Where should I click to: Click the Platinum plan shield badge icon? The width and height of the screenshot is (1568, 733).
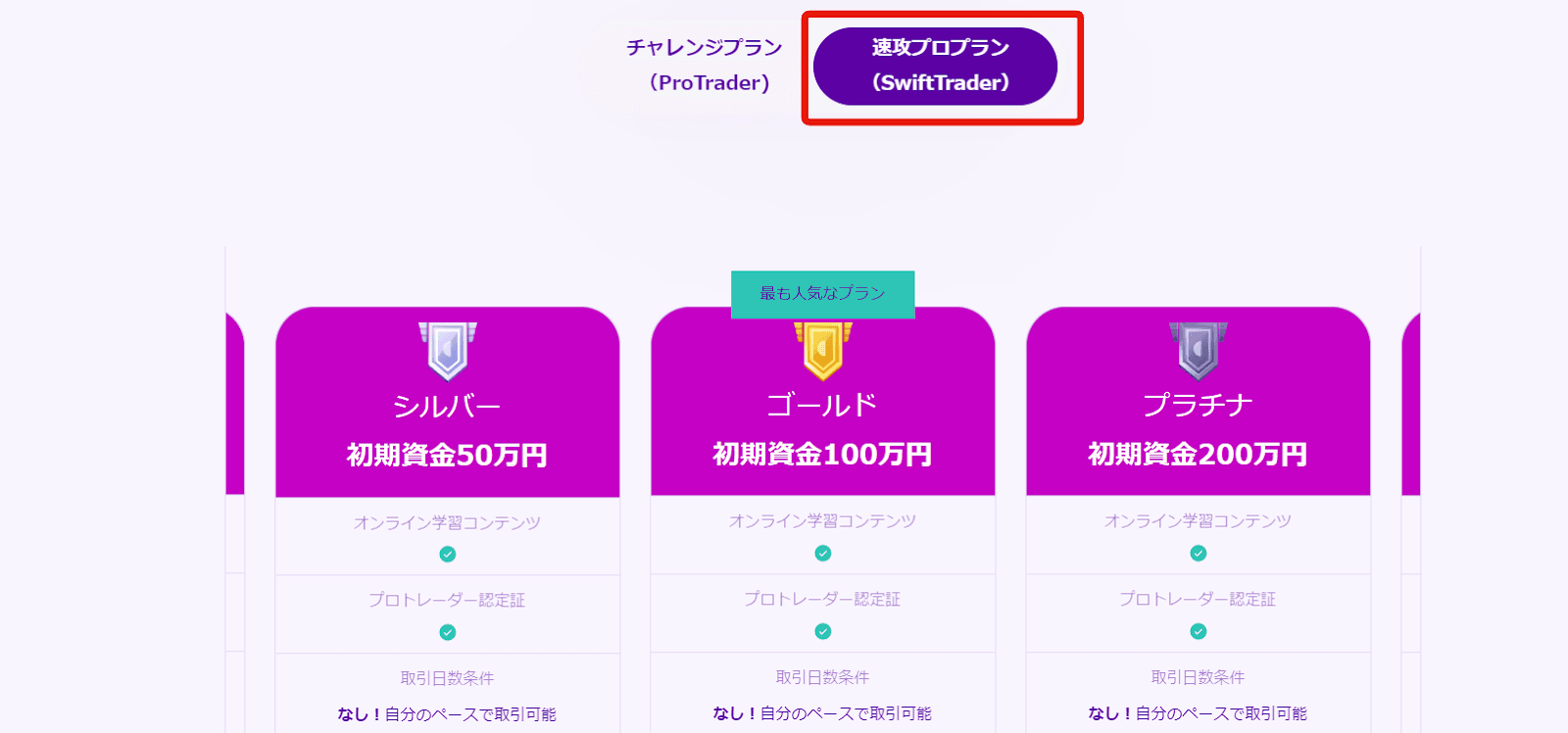coord(1199,351)
